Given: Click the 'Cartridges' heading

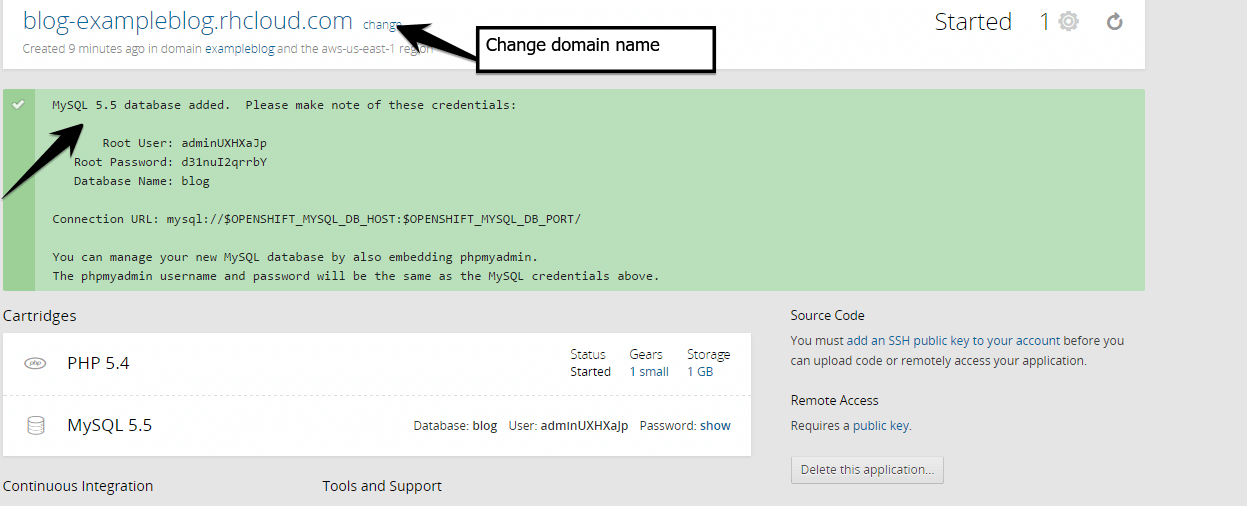Looking at the screenshot, I should [x=40, y=316].
